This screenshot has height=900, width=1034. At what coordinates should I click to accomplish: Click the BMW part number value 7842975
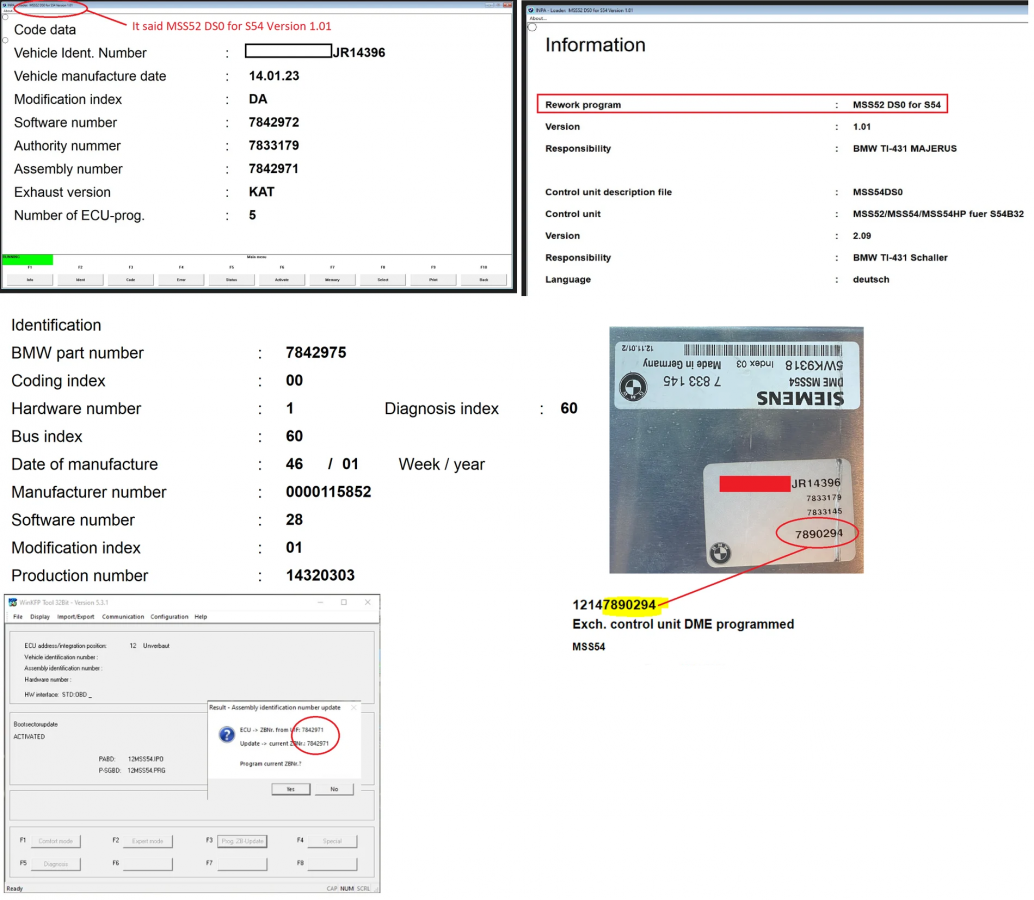click(x=315, y=353)
